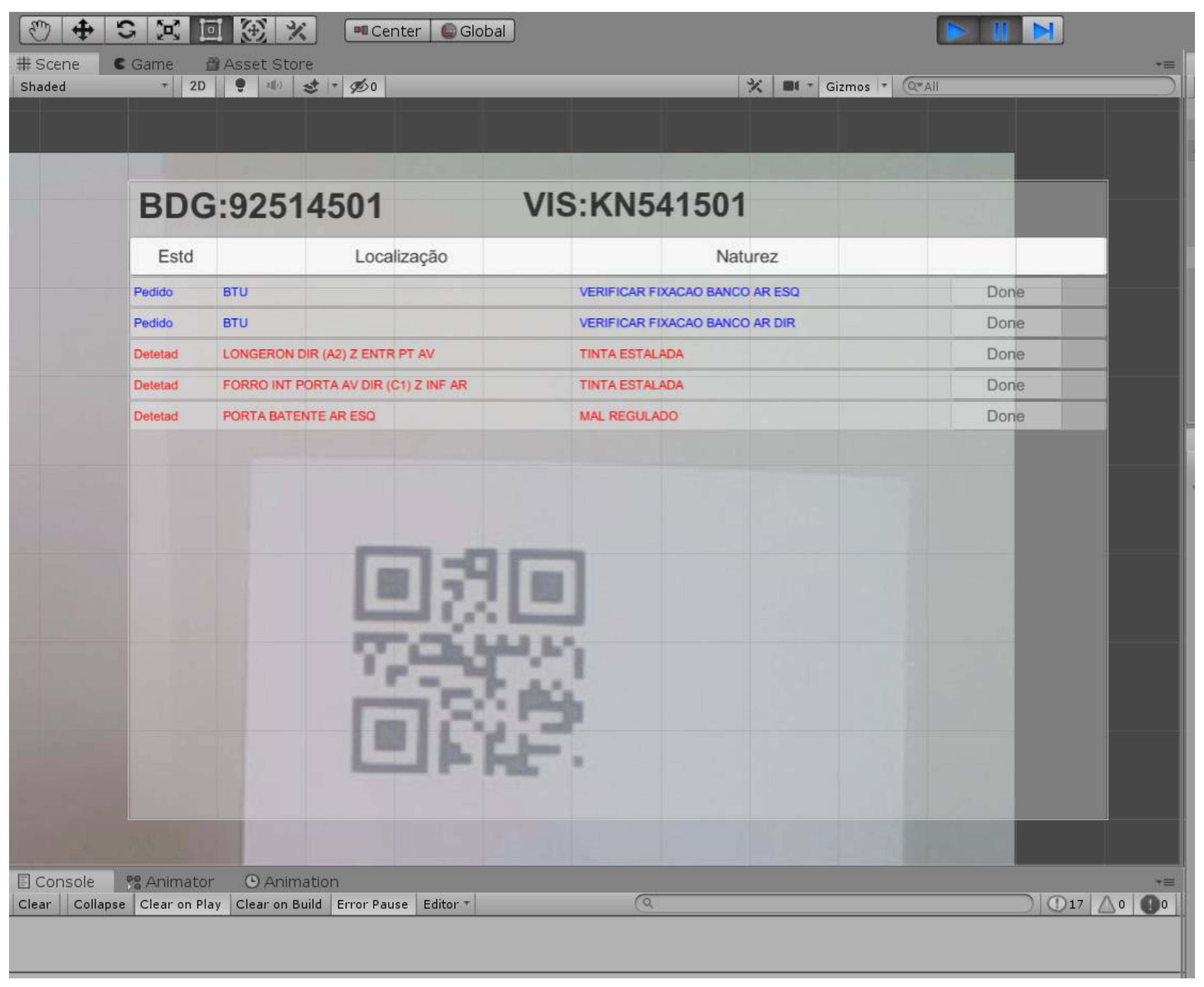This screenshot has width=1204, height=987.
Task: Select the Rotate tool
Action: 126,30
